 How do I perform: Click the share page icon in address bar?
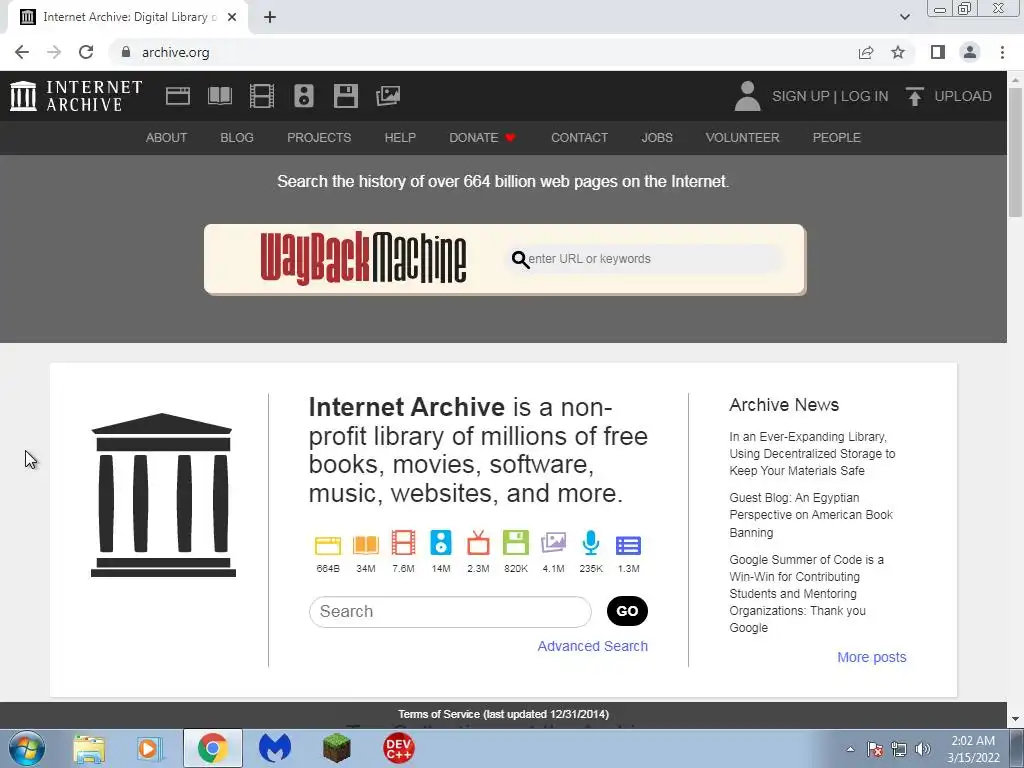pos(866,52)
